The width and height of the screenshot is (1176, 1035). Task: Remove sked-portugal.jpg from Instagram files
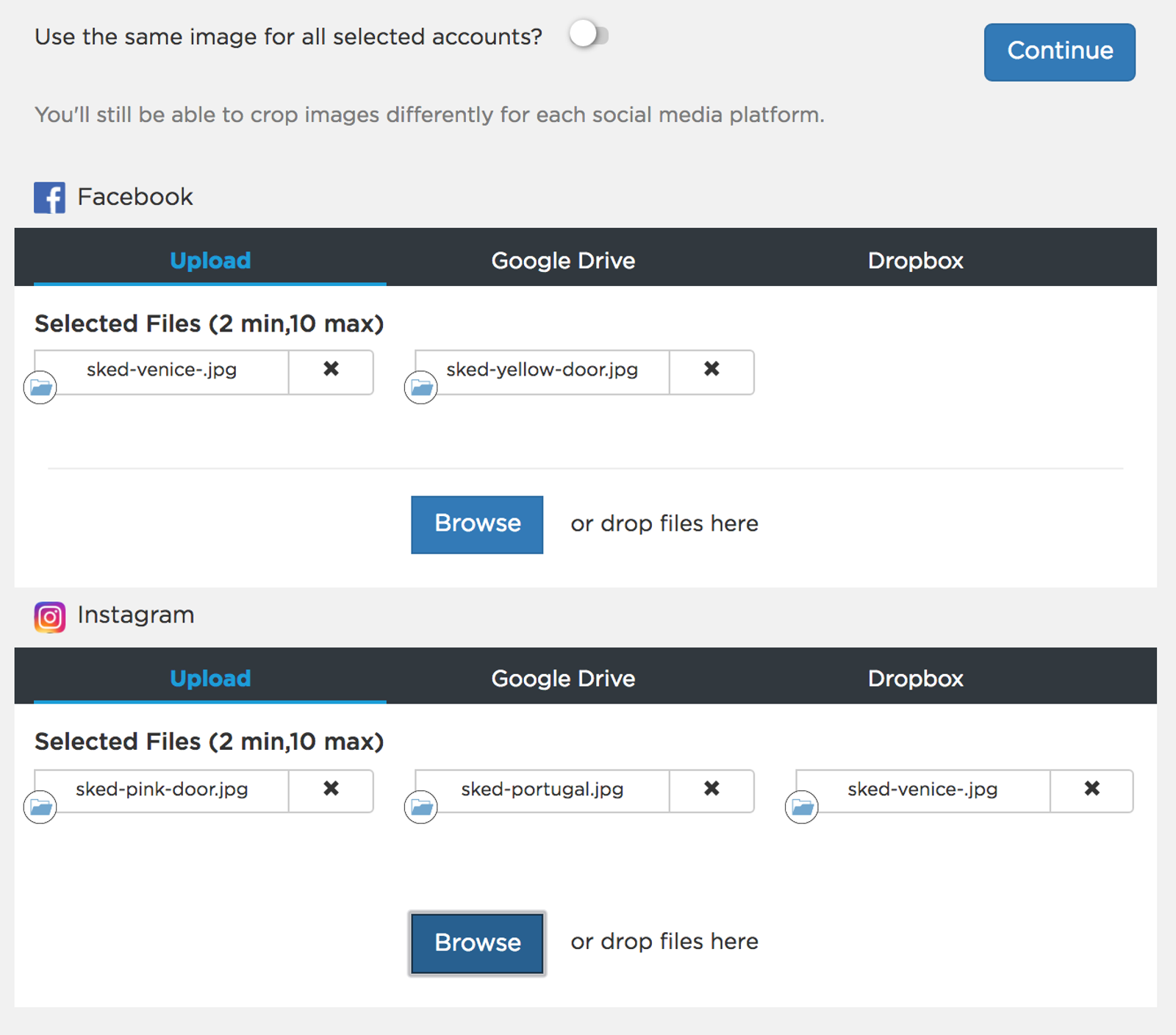tap(711, 789)
